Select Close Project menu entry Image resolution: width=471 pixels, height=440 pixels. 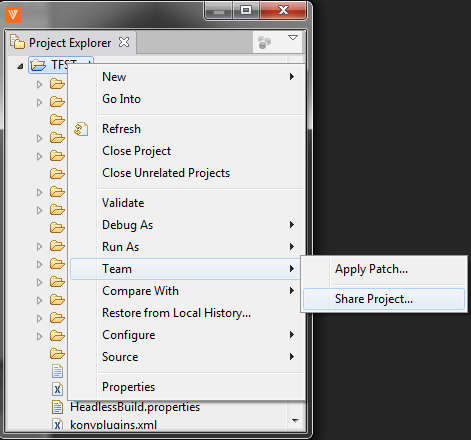pos(187,151)
